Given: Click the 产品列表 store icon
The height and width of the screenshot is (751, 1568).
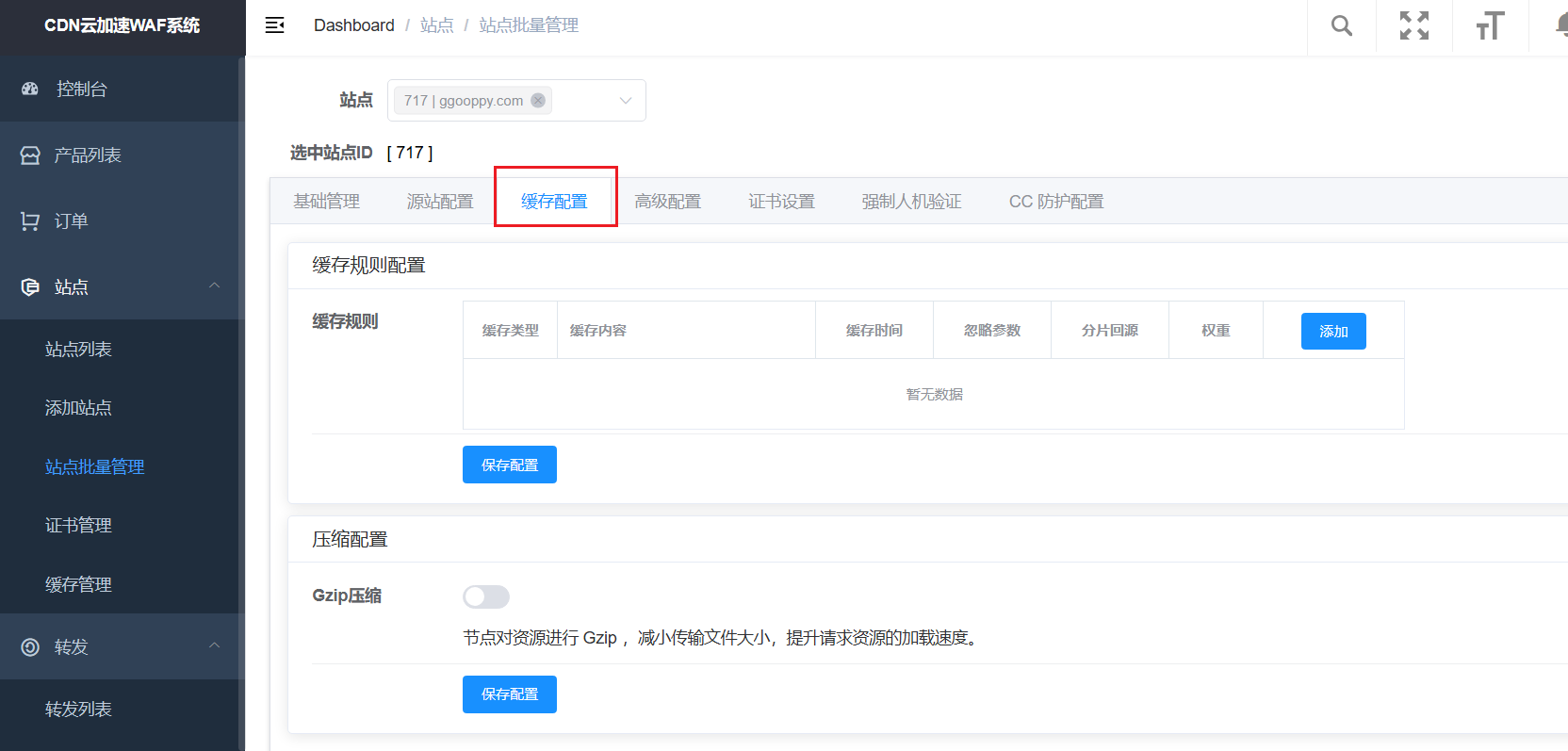Looking at the screenshot, I should (30, 155).
